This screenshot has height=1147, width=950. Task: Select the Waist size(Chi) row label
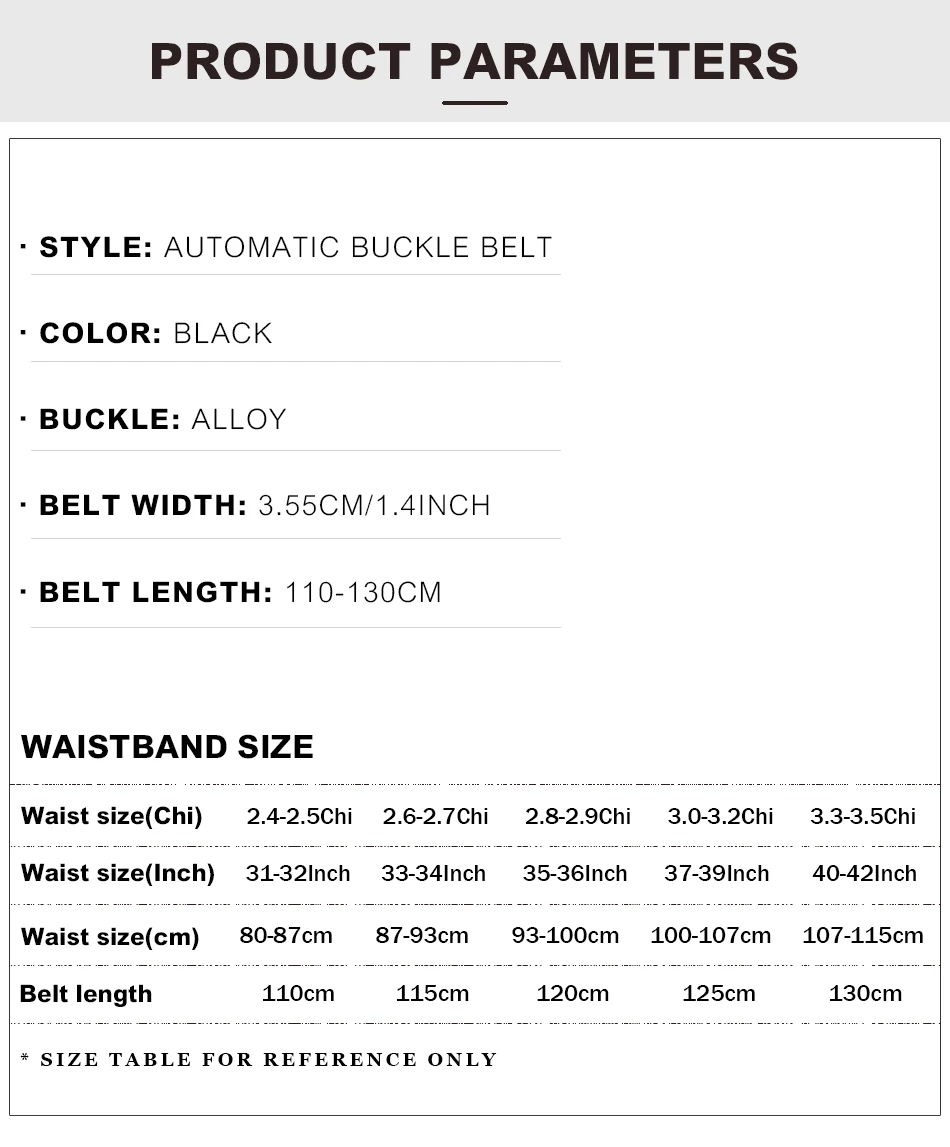(112, 816)
